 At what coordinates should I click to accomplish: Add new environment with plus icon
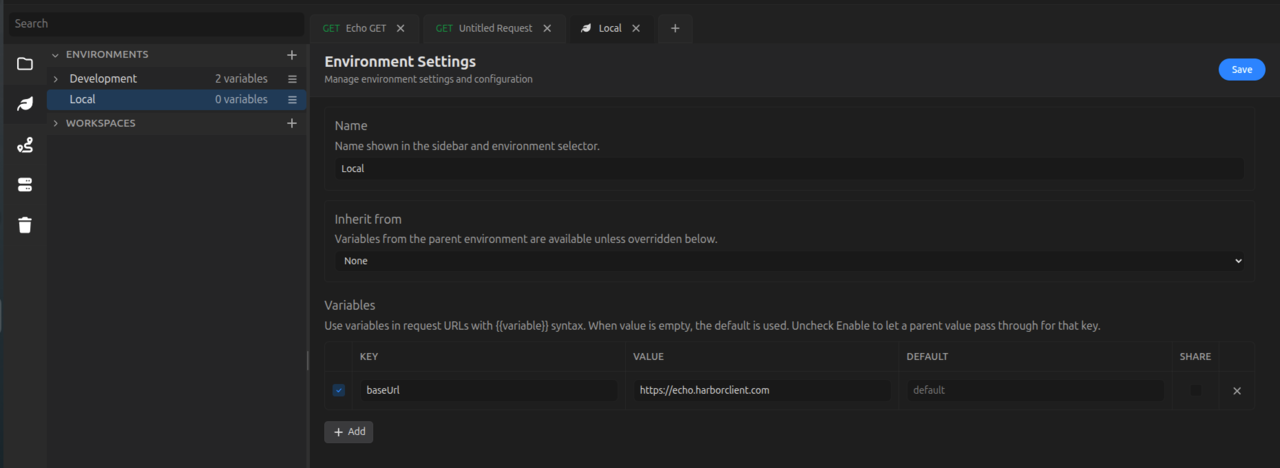[x=292, y=55]
